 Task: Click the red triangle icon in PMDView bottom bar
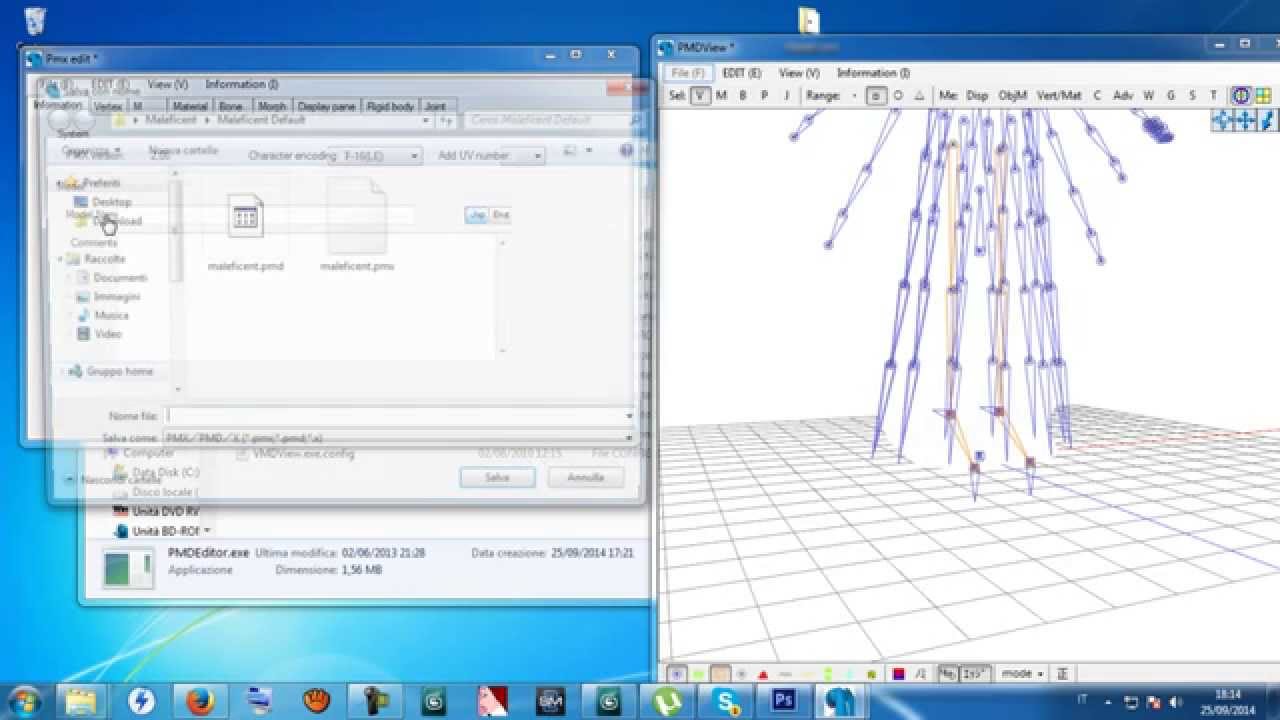click(x=763, y=675)
